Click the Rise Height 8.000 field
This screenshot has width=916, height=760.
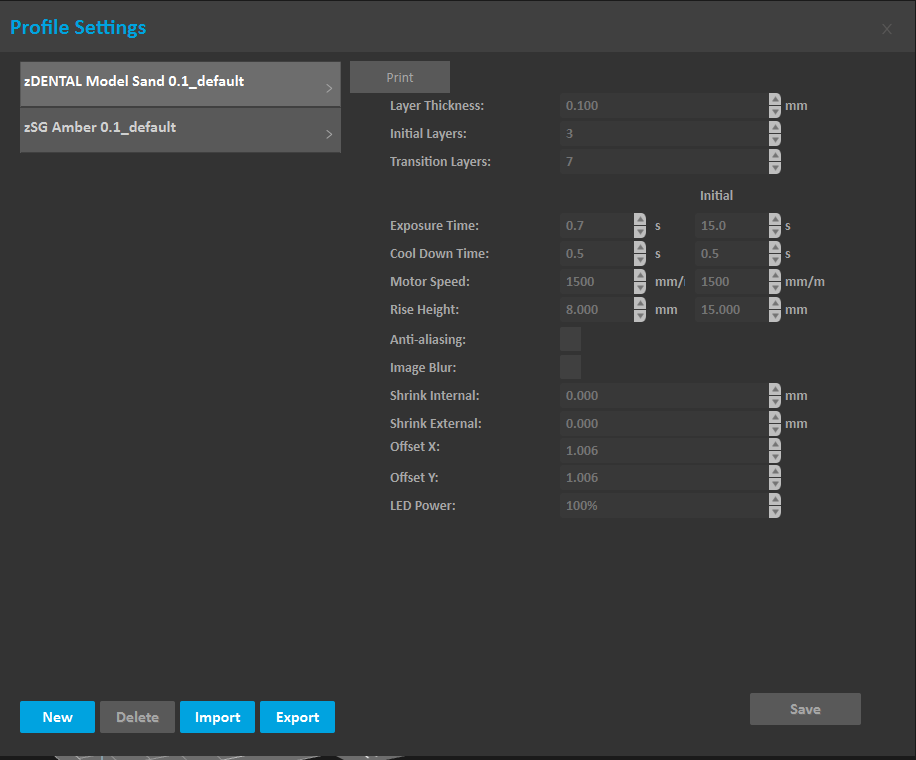596,310
